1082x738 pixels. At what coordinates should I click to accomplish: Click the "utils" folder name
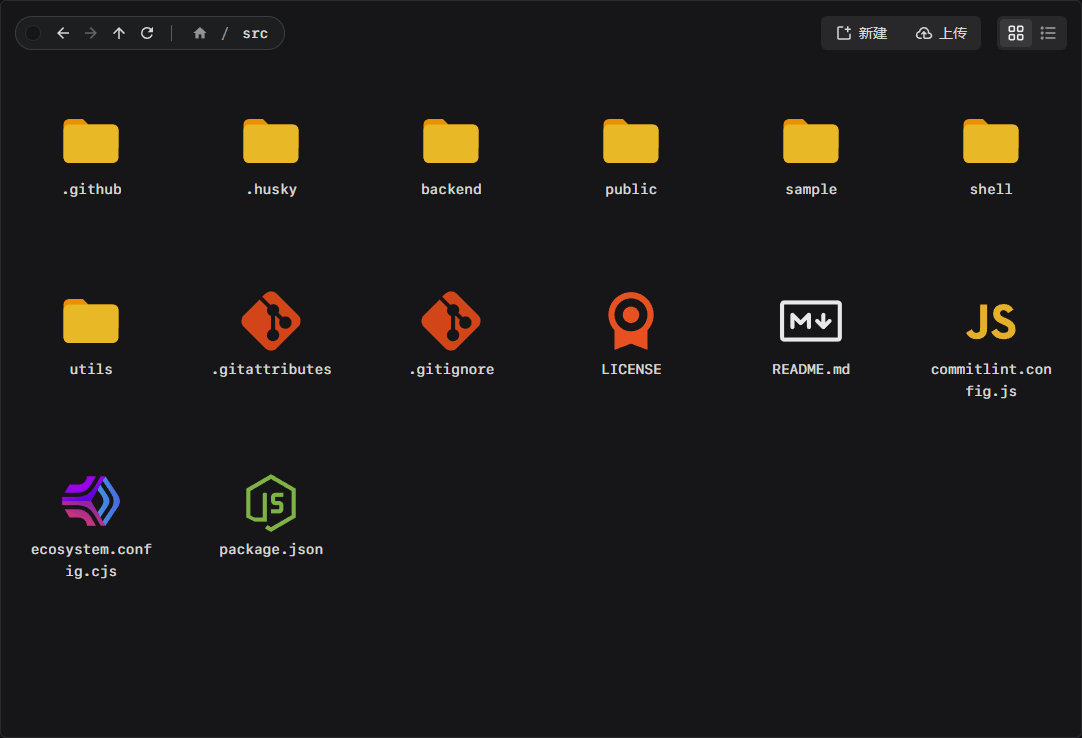[x=91, y=369]
